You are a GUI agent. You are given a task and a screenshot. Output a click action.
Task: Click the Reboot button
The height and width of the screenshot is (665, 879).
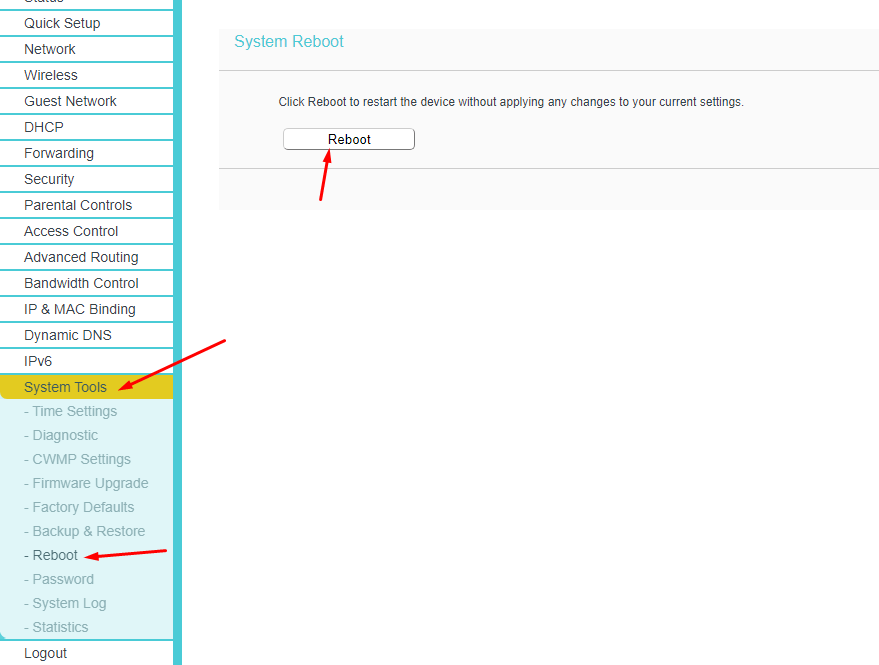[348, 138]
